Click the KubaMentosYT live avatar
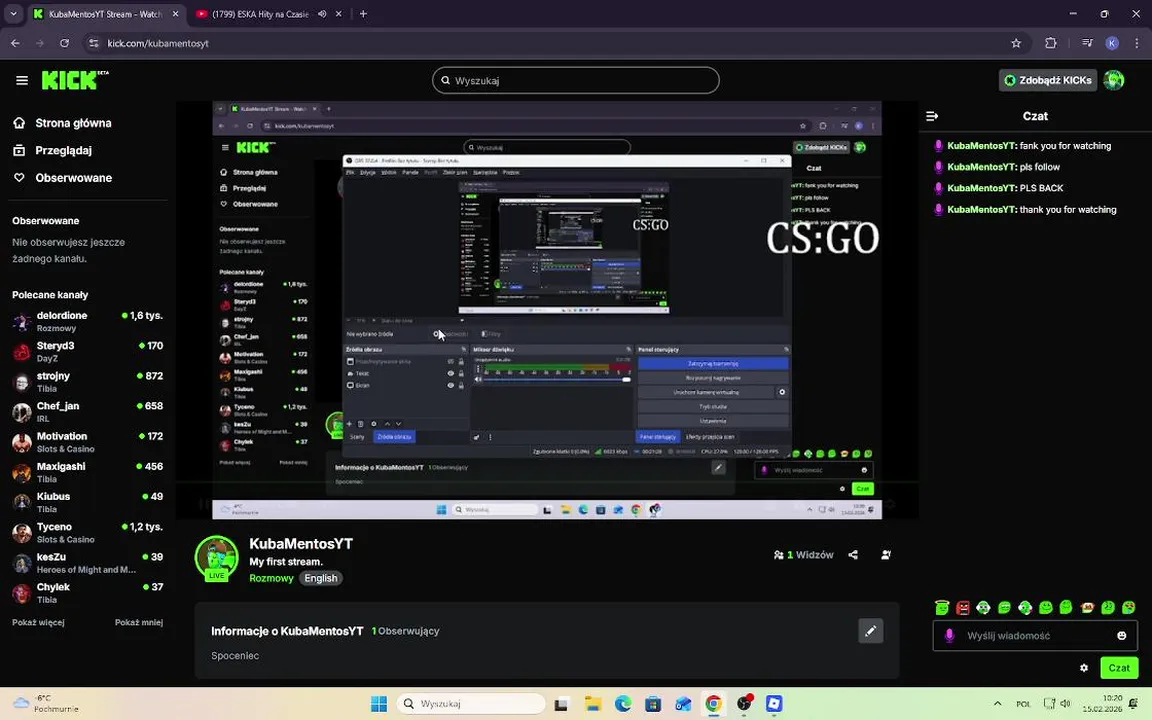The image size is (1152, 720). pos(217,558)
